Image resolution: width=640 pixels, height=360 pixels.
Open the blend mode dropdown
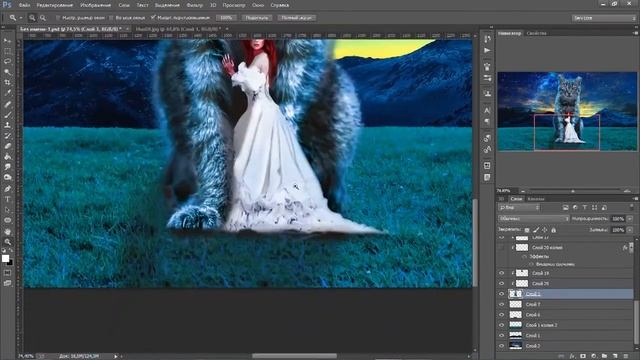point(533,219)
